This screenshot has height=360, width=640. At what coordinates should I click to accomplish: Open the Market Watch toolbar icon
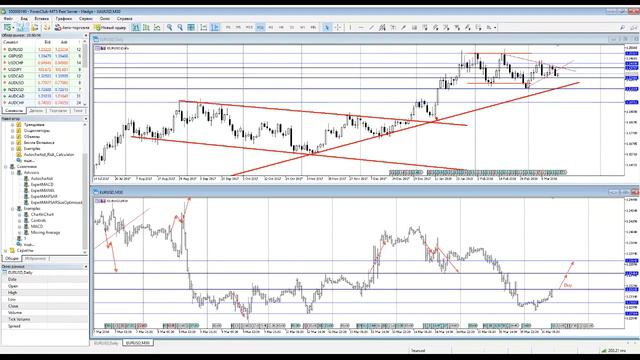[x=21, y=27]
